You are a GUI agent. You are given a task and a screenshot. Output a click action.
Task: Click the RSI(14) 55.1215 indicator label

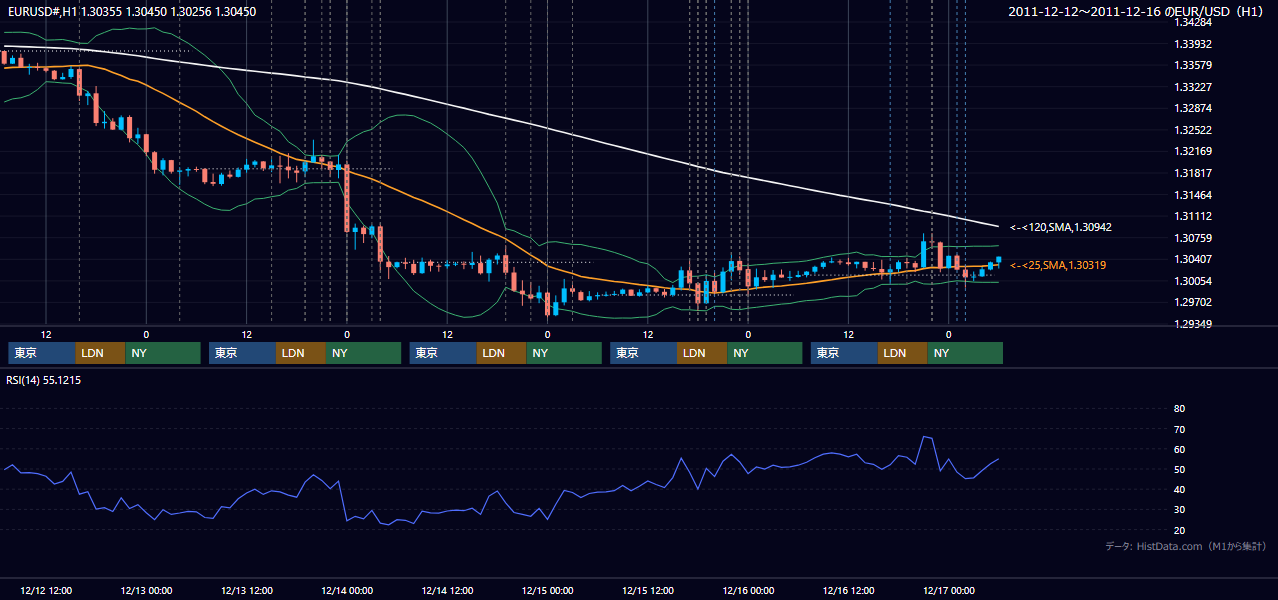pyautogui.click(x=44, y=380)
